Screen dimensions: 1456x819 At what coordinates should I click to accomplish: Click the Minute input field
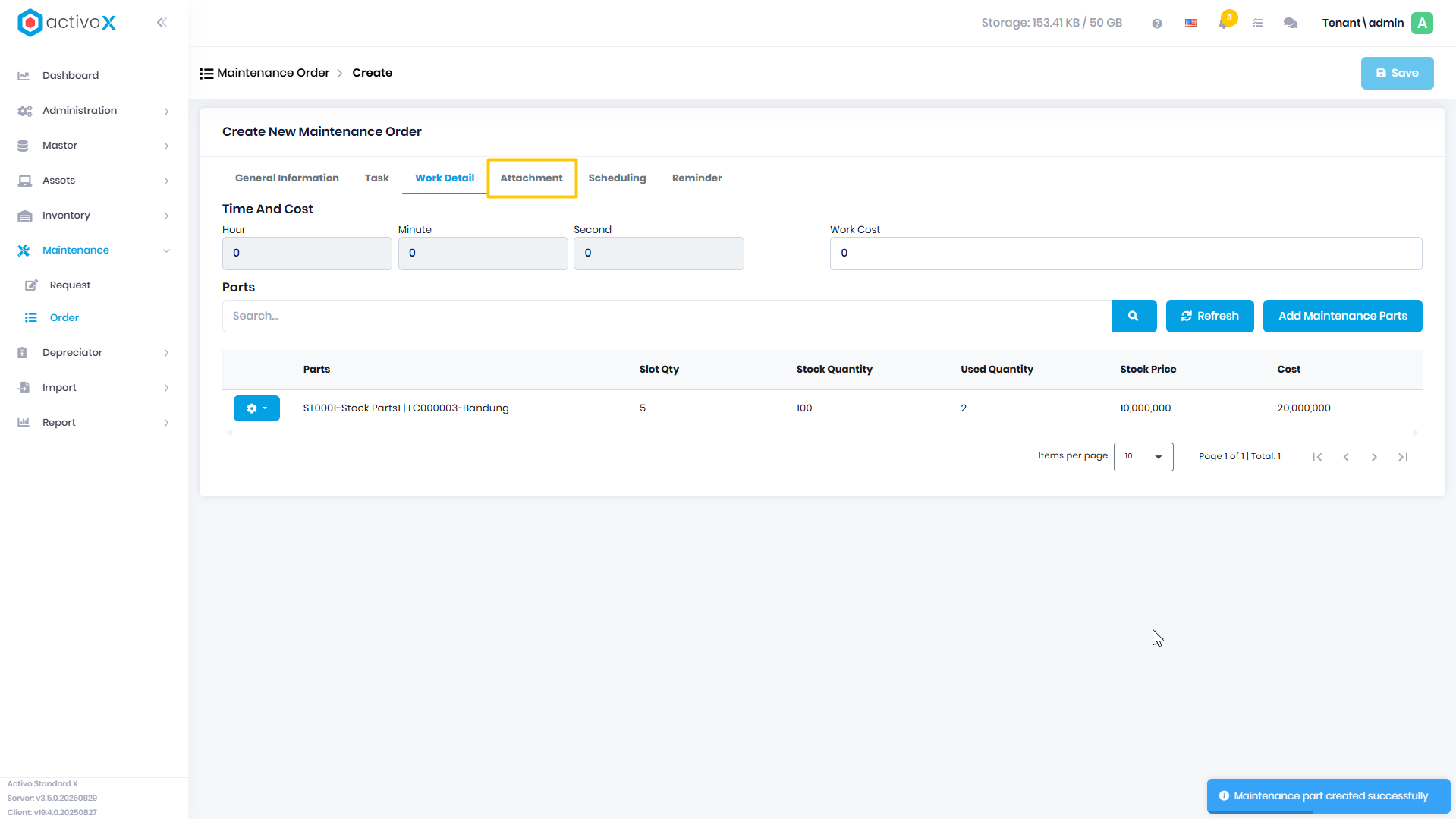(x=483, y=254)
